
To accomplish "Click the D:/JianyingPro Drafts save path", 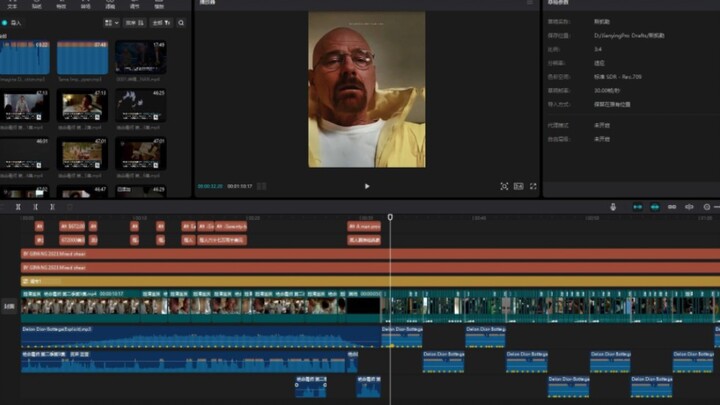I will [629, 35].
